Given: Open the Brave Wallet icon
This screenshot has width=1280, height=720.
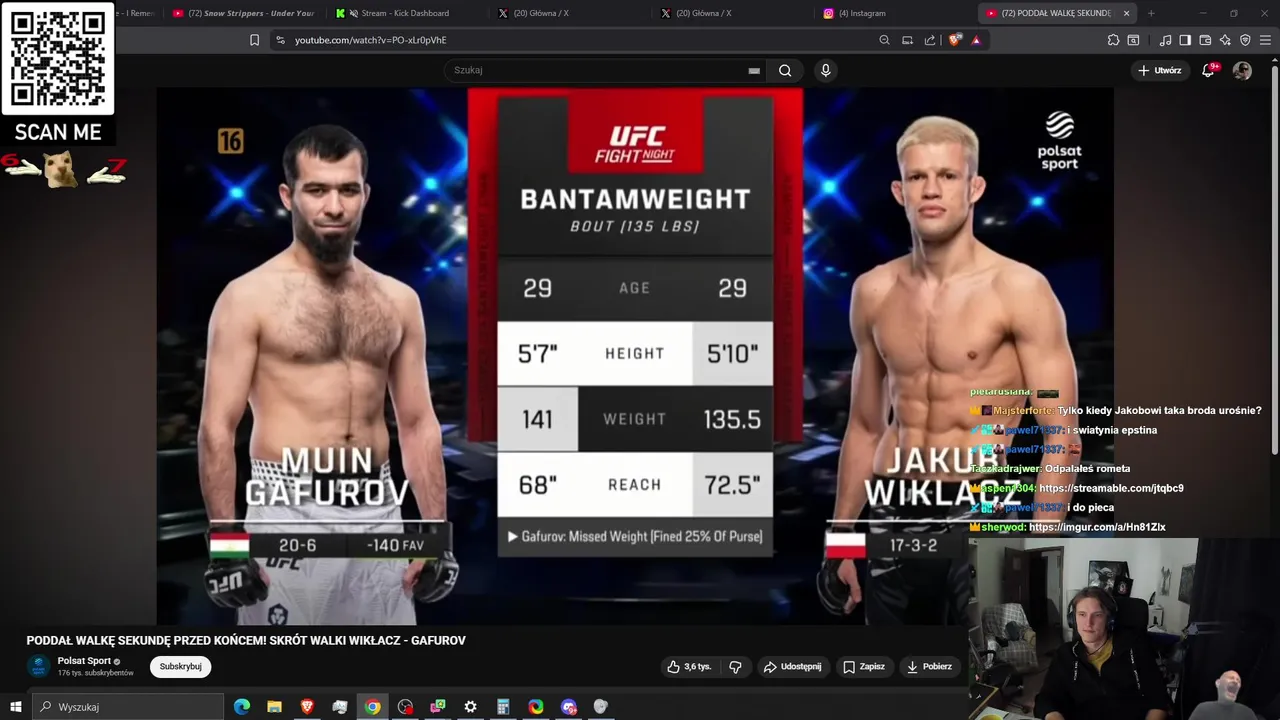Looking at the screenshot, I should click(x=1205, y=40).
